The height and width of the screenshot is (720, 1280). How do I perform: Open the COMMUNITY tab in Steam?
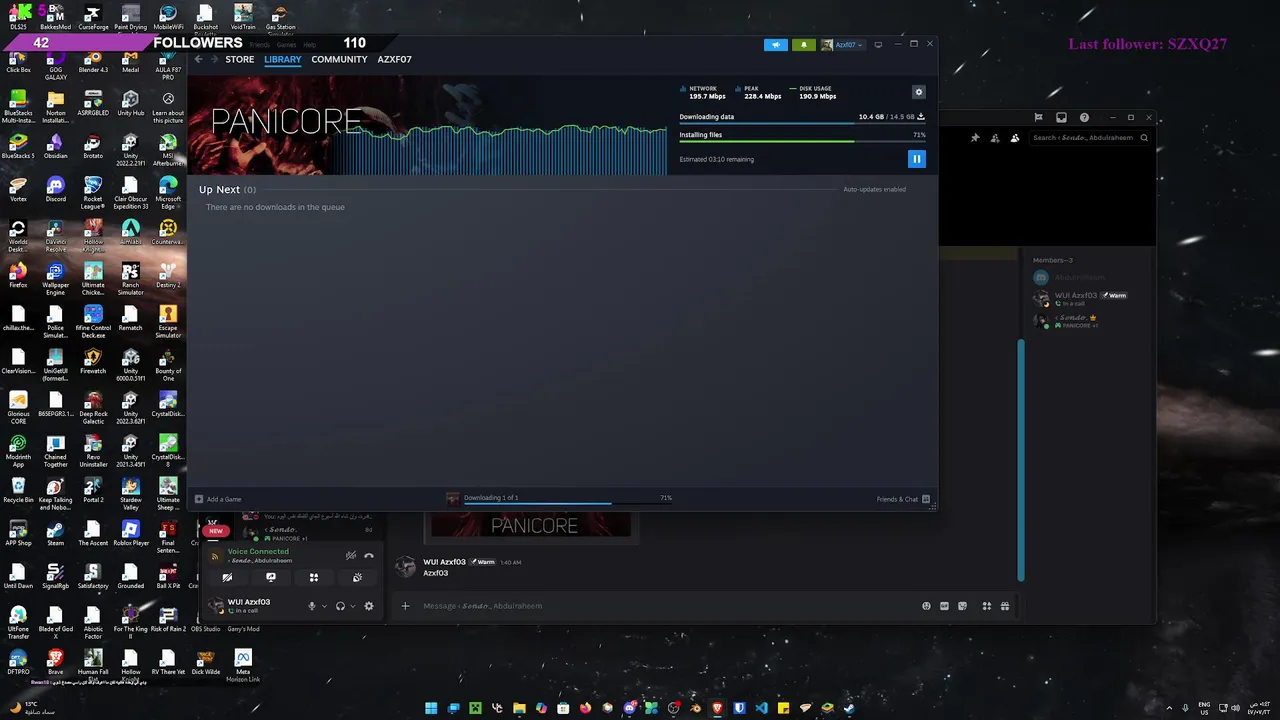339,60
